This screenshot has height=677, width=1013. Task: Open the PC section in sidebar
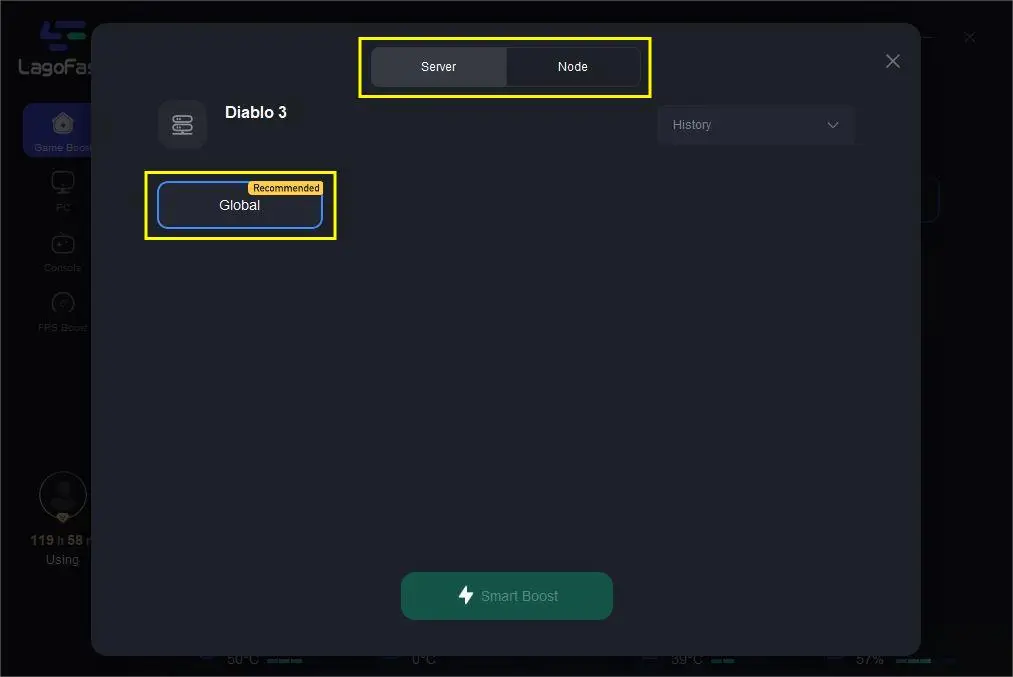click(63, 191)
